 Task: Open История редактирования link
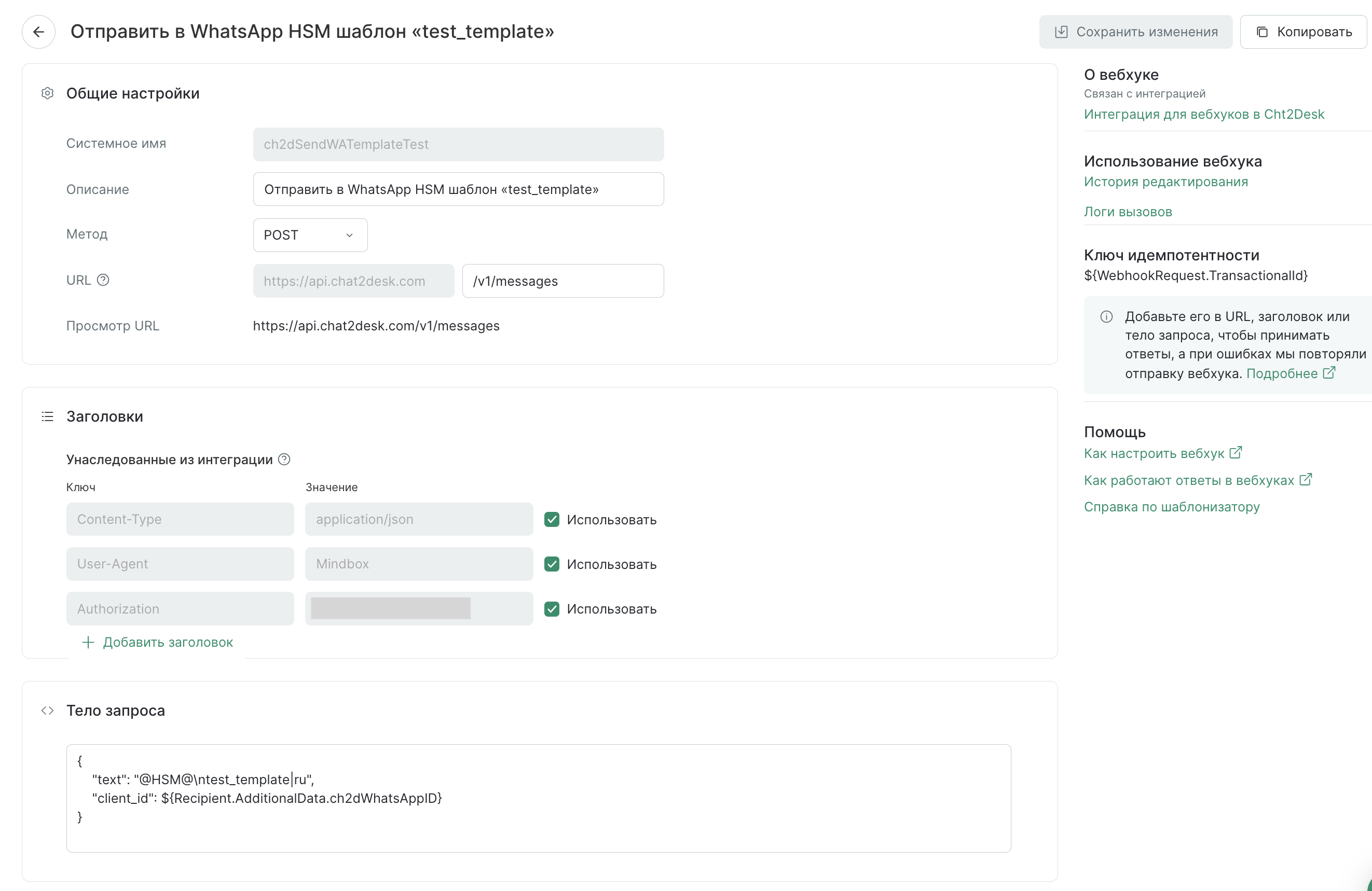click(x=1165, y=182)
